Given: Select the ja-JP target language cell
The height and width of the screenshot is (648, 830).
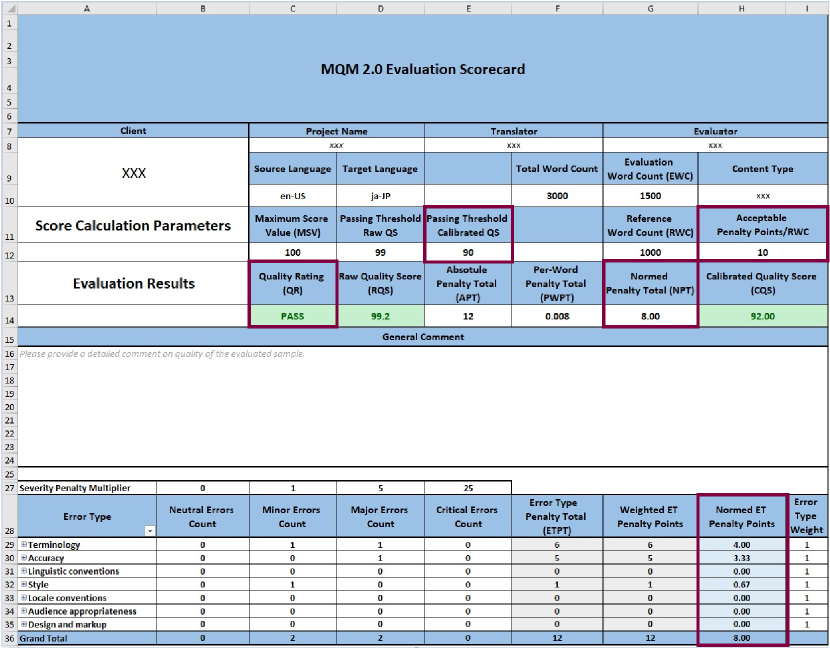Looking at the screenshot, I should (380, 195).
